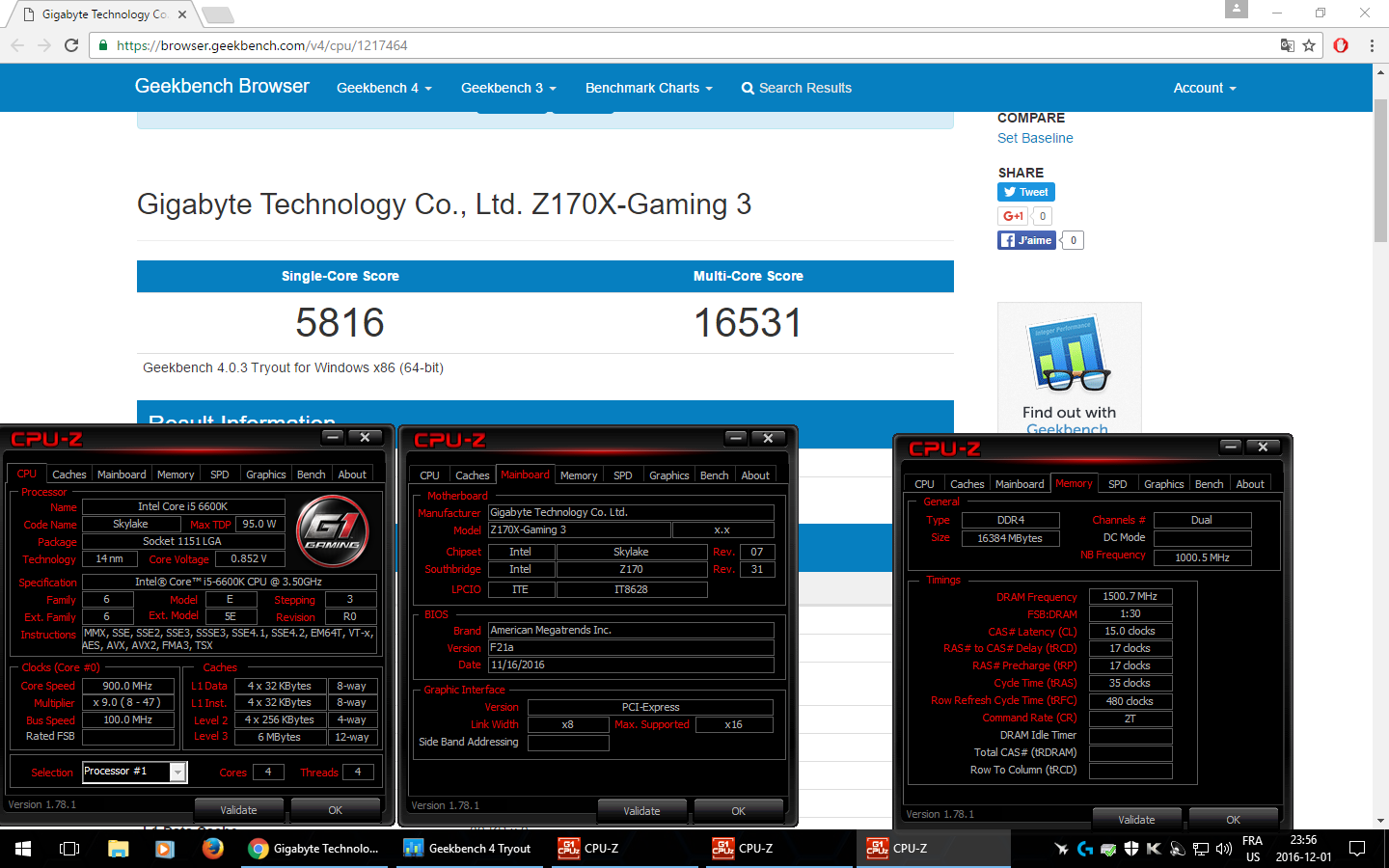
Task: Select SPD tab in right CPU-Z window
Action: pyautogui.click(x=1118, y=484)
